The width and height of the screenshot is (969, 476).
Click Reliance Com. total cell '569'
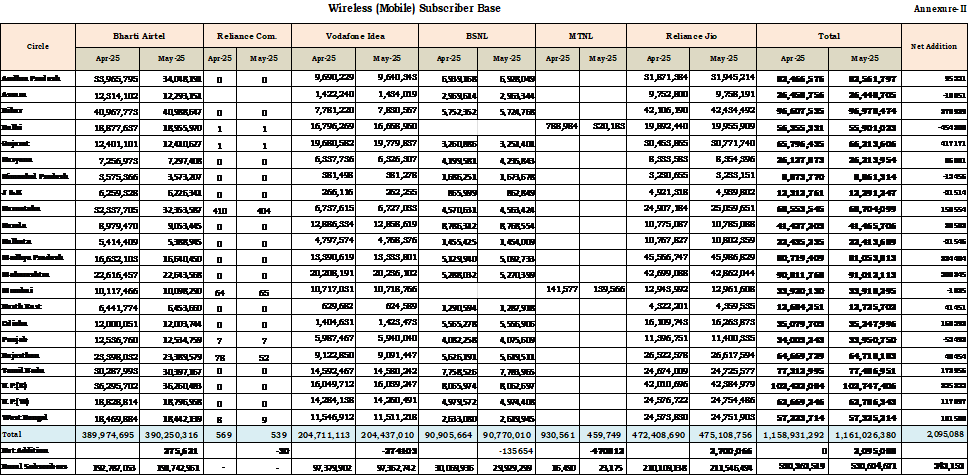pyautogui.click(x=219, y=435)
